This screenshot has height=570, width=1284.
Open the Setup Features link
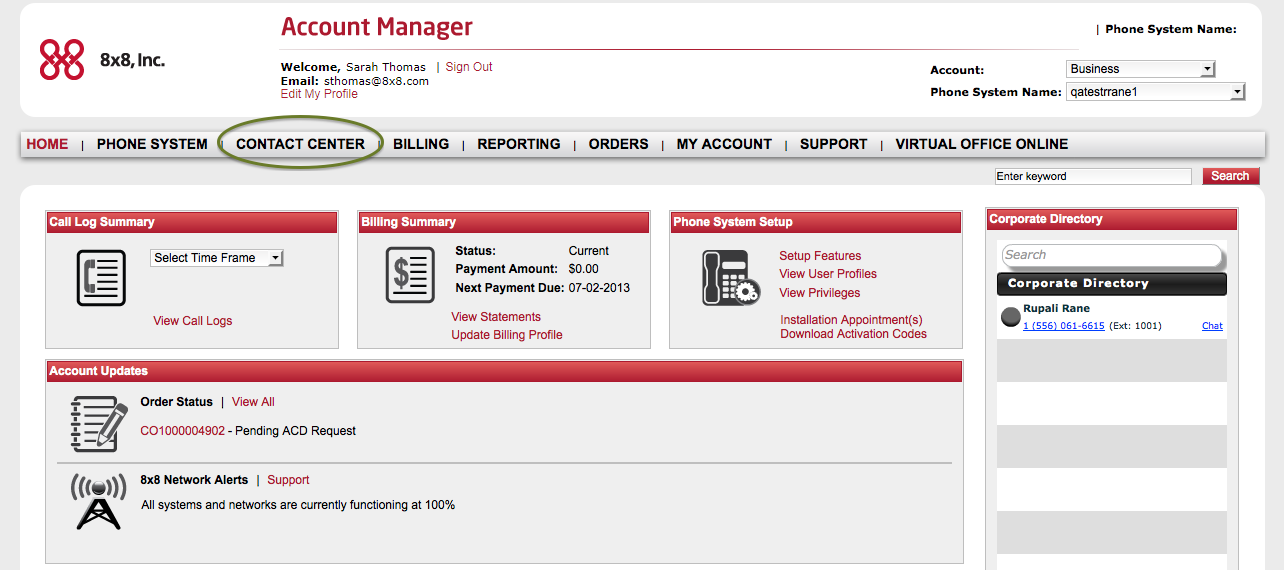coord(820,256)
